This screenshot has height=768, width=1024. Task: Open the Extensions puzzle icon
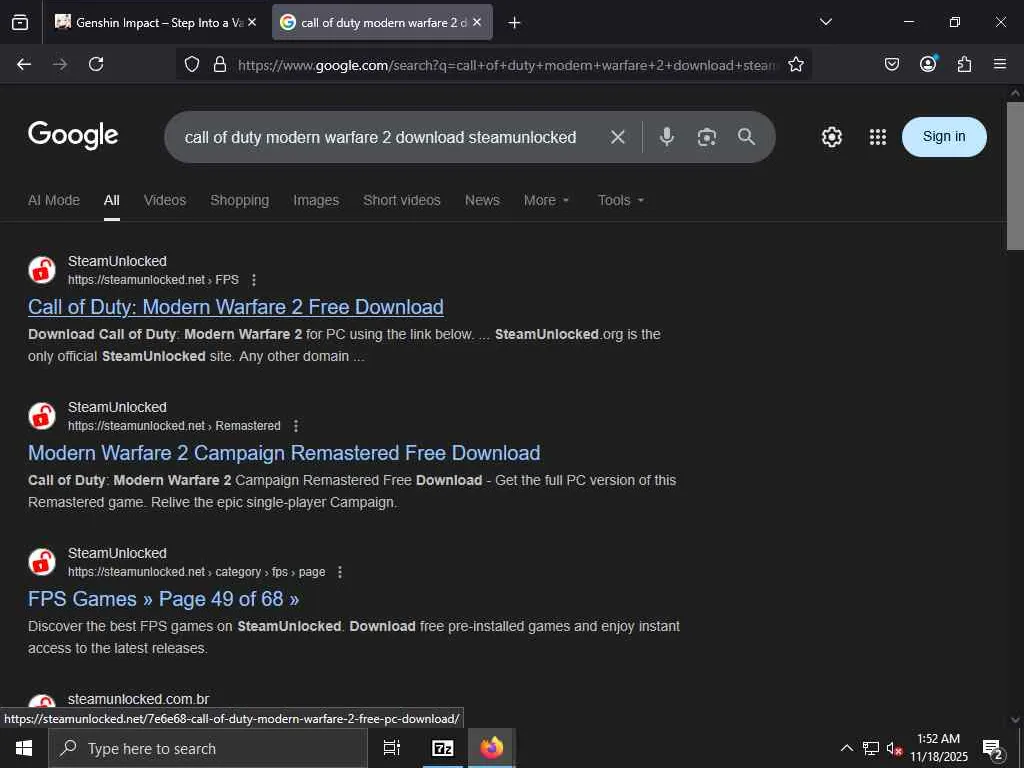point(964,64)
